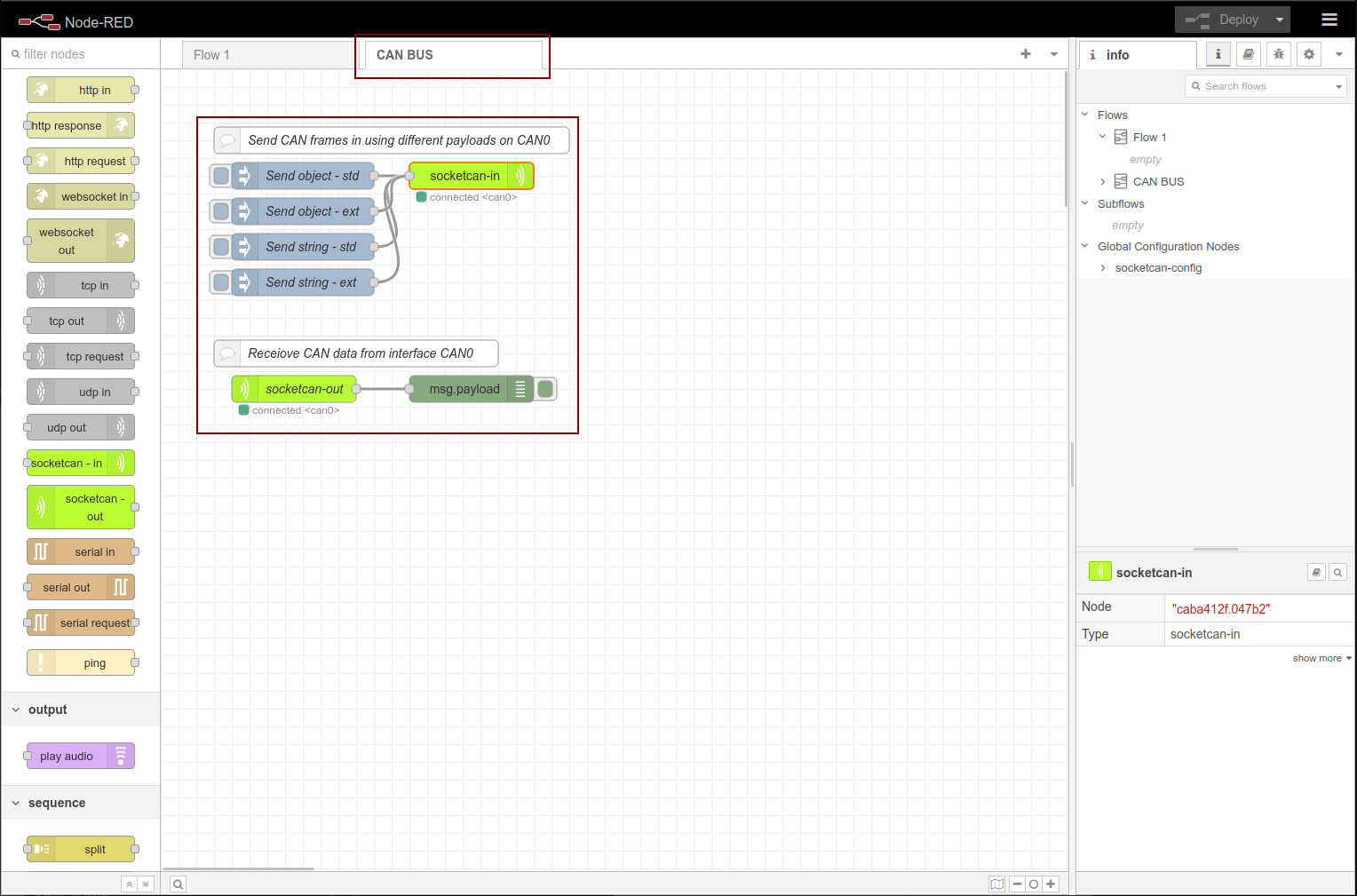Click show more link in node info
1357x896 pixels.
coord(1321,658)
